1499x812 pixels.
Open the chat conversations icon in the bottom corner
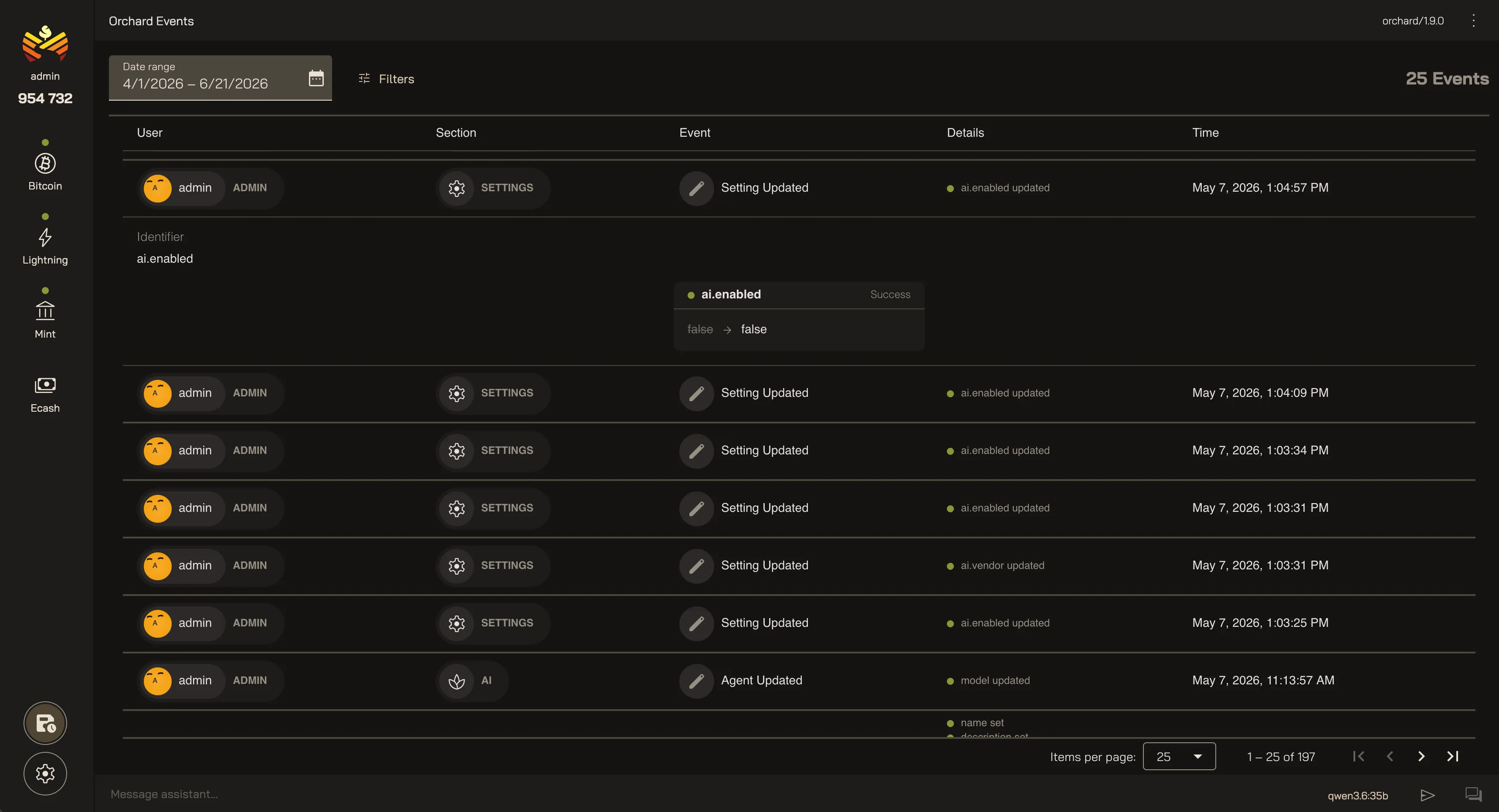pyautogui.click(x=1473, y=795)
